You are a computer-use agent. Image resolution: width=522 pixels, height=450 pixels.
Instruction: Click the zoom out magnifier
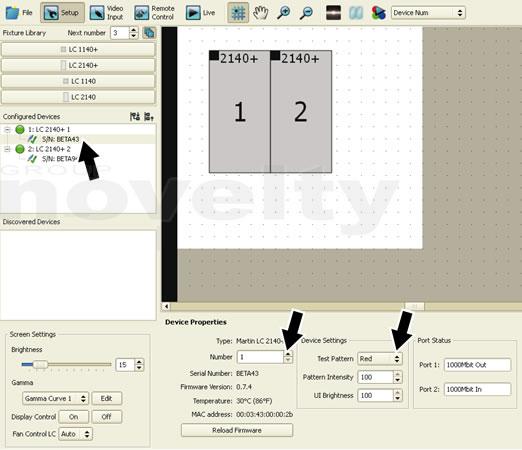tap(306, 13)
